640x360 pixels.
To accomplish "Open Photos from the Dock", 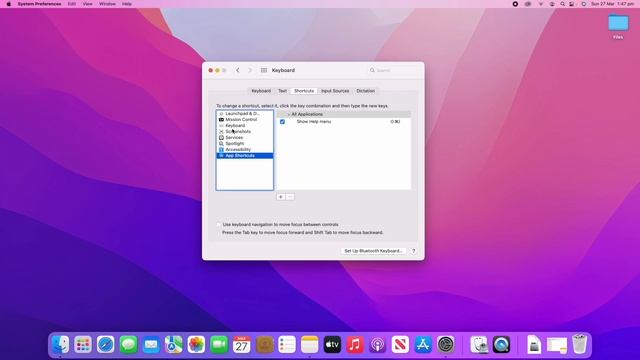I will 196,345.
